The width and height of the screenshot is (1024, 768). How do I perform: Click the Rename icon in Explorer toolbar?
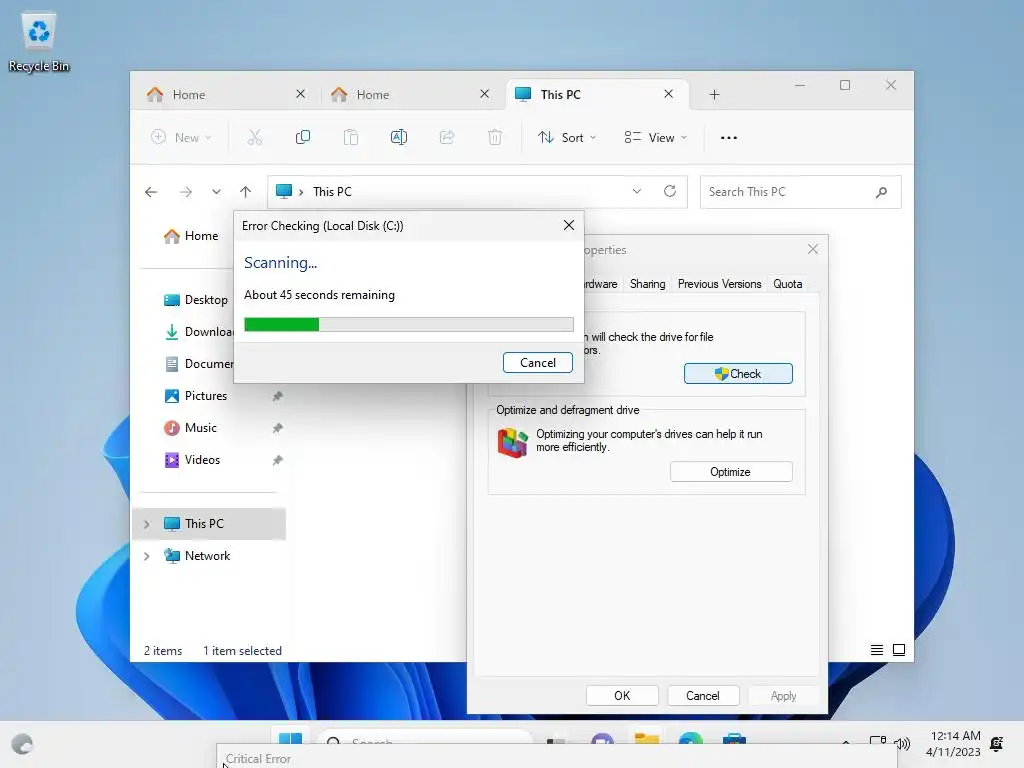(398, 137)
